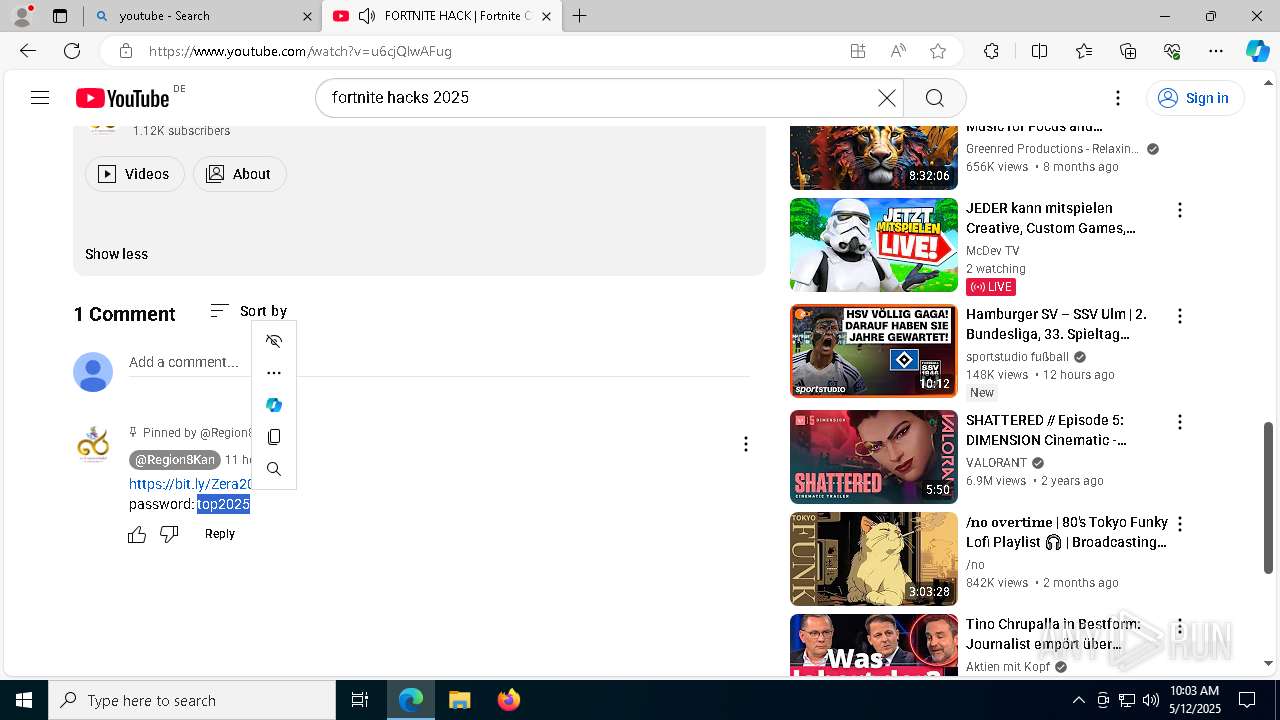The image size is (1280, 720).
Task: Open the McDev TV channel name
Action: (992, 251)
